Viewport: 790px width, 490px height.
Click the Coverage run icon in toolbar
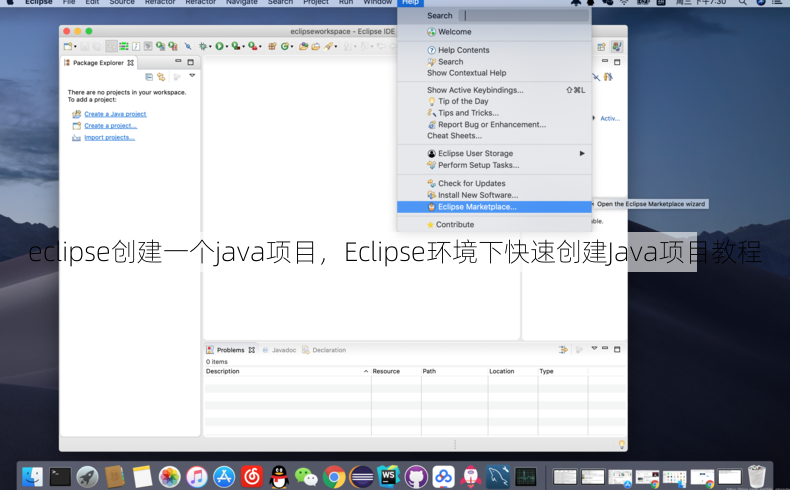[x=236, y=46]
